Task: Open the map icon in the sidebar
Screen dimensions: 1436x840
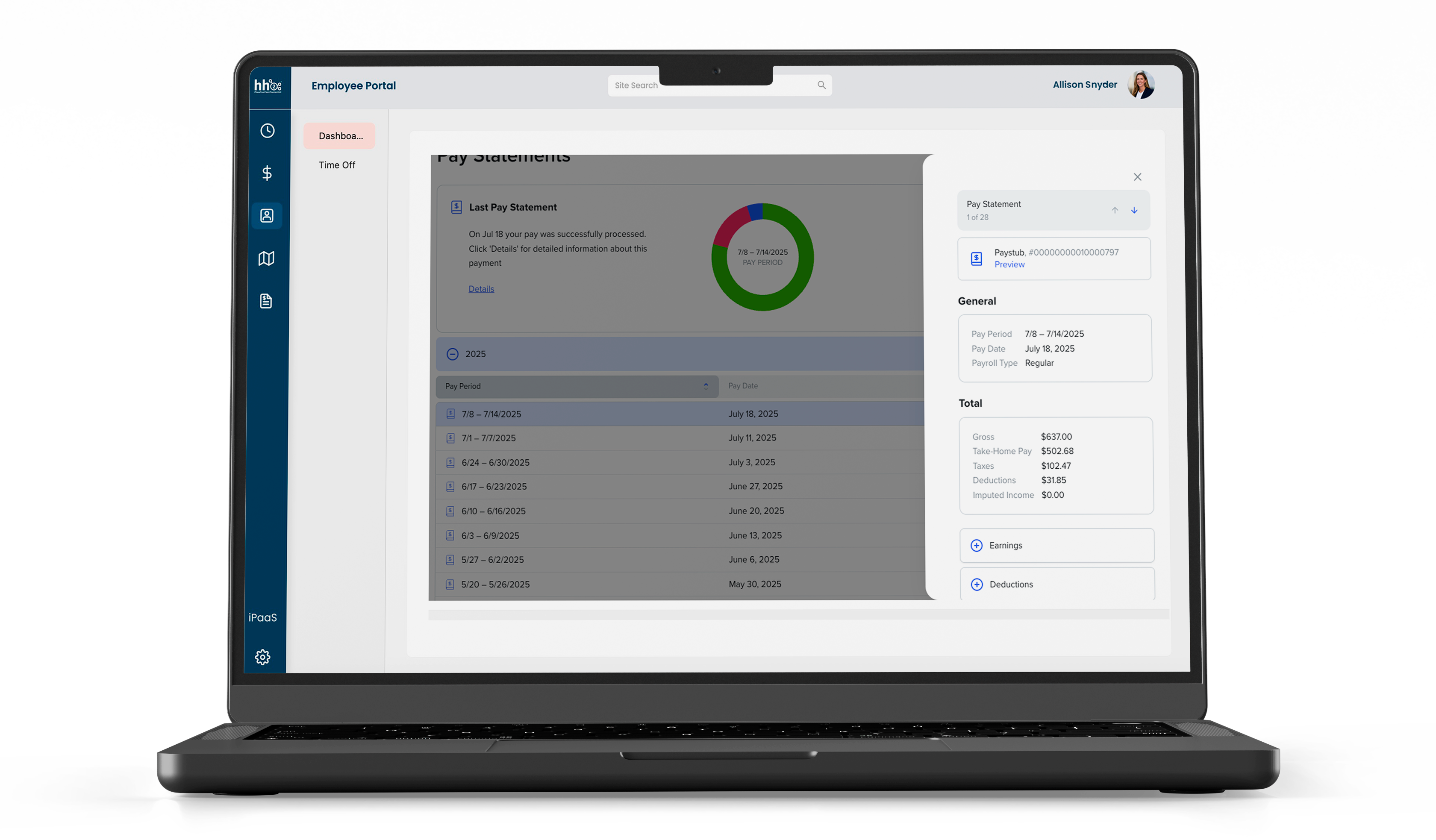Action: click(267, 258)
